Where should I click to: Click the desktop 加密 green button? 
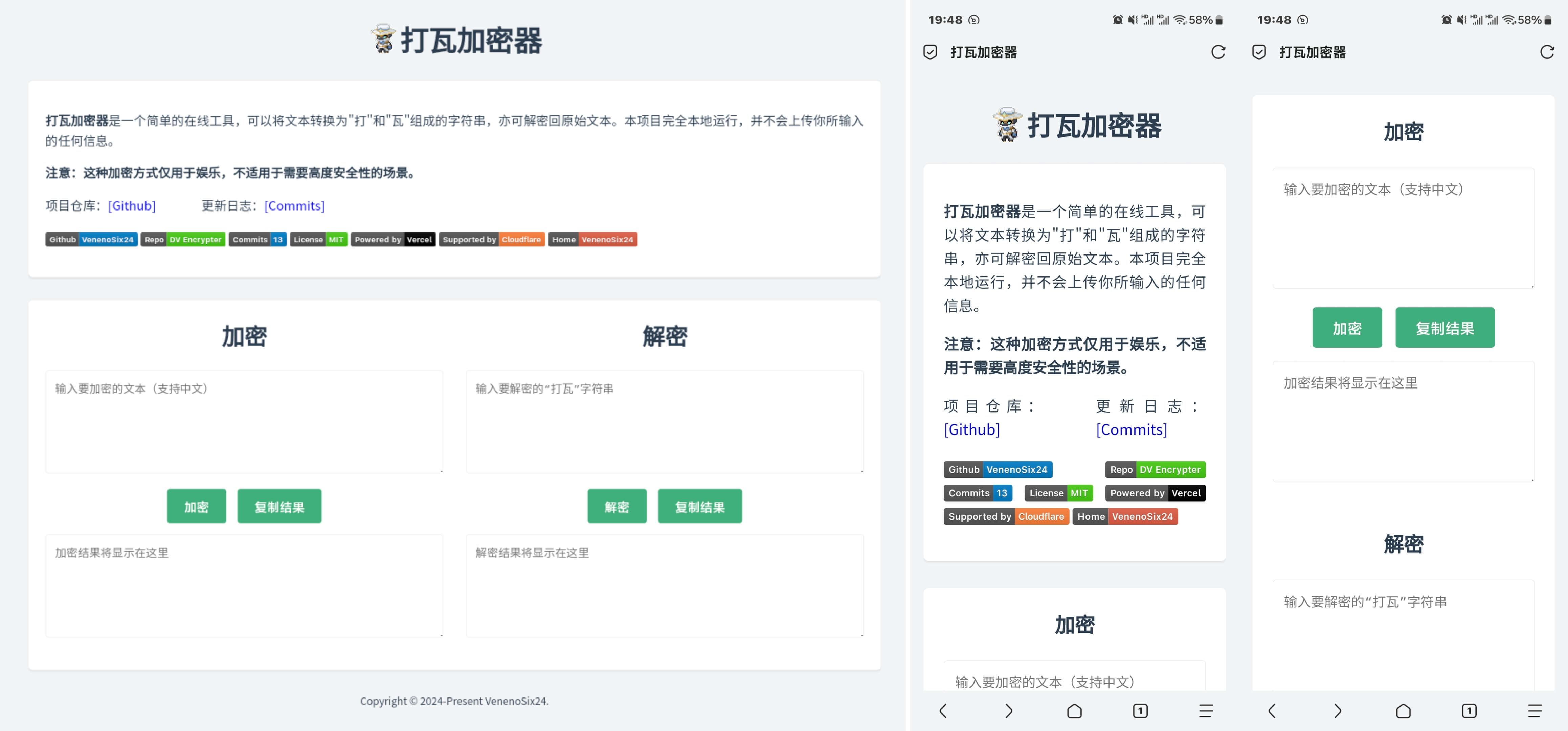196,506
